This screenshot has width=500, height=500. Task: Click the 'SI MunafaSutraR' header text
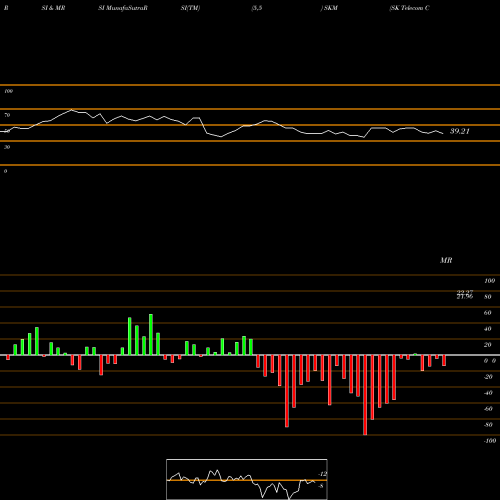click(123, 8)
